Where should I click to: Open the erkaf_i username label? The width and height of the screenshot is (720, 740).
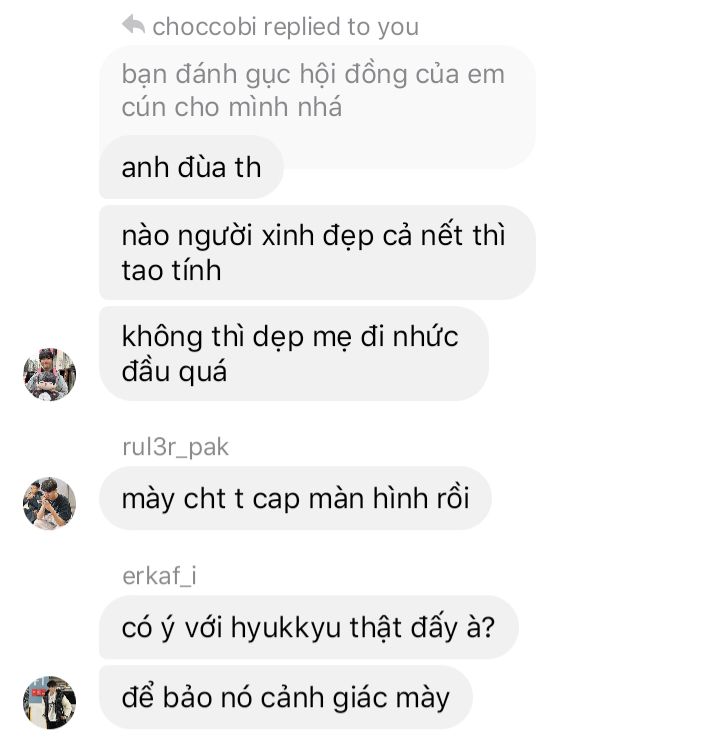pos(159,576)
